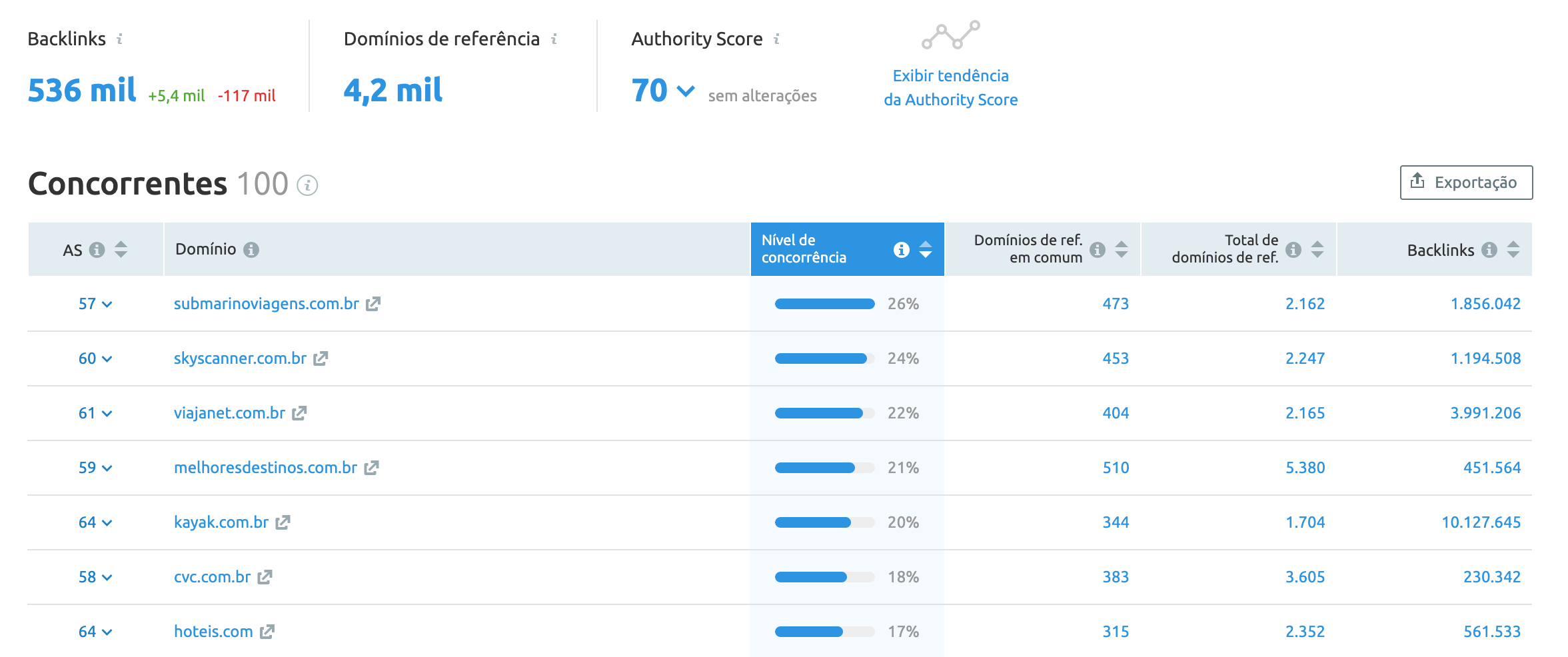Click Domínio column info icon
The height and width of the screenshot is (657, 1568).
251,250
